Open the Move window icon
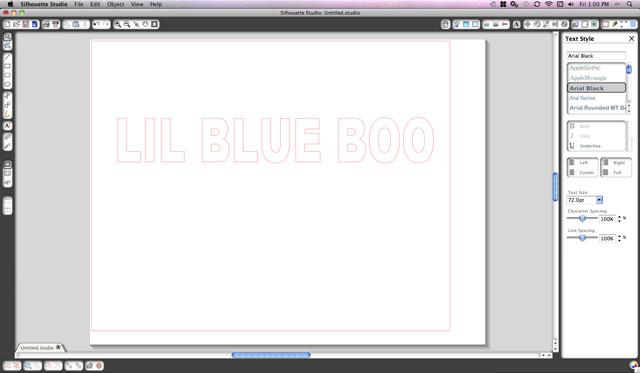Screen dimensions: 640x373 click(x=528, y=24)
